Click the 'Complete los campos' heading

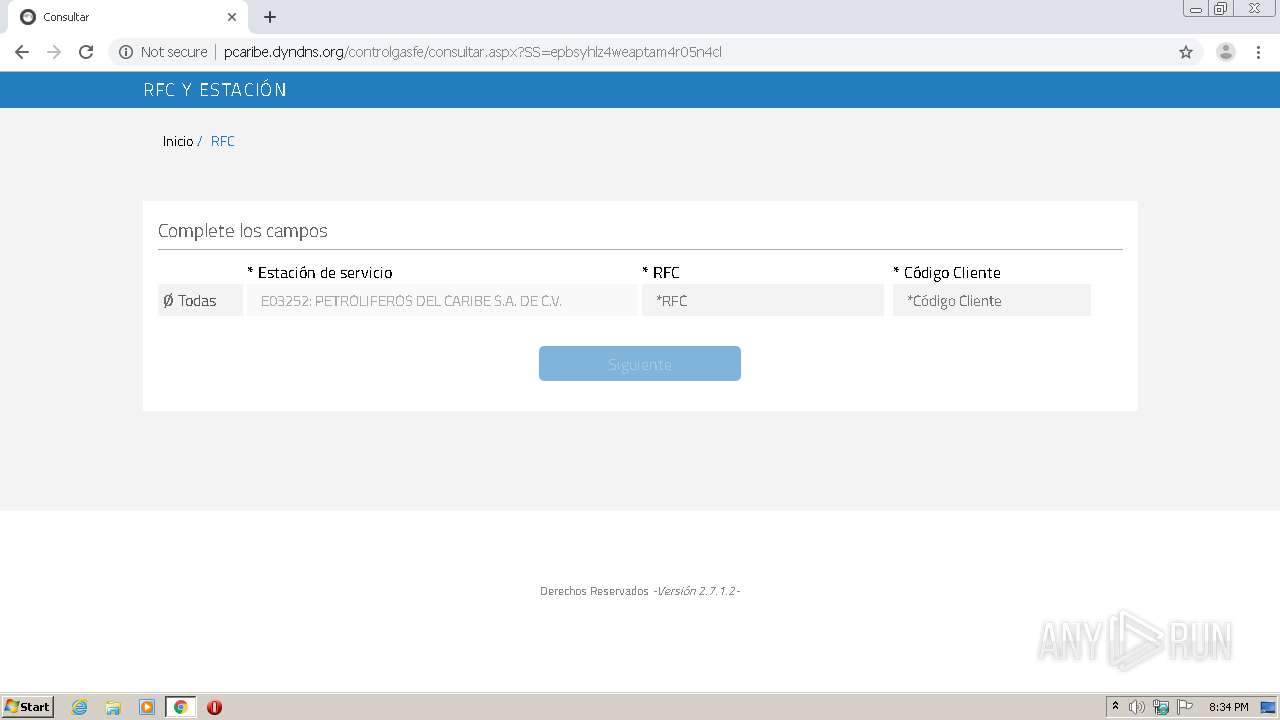[x=243, y=231]
